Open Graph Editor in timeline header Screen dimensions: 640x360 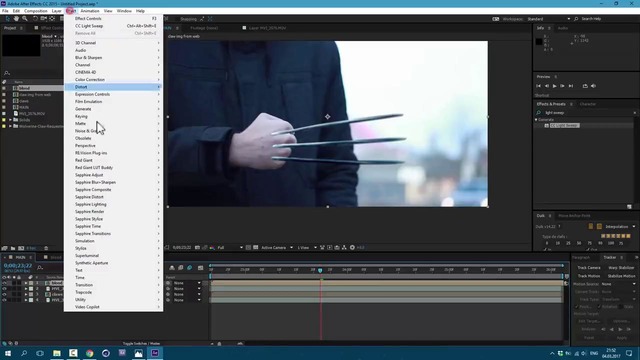[x=200, y=268]
